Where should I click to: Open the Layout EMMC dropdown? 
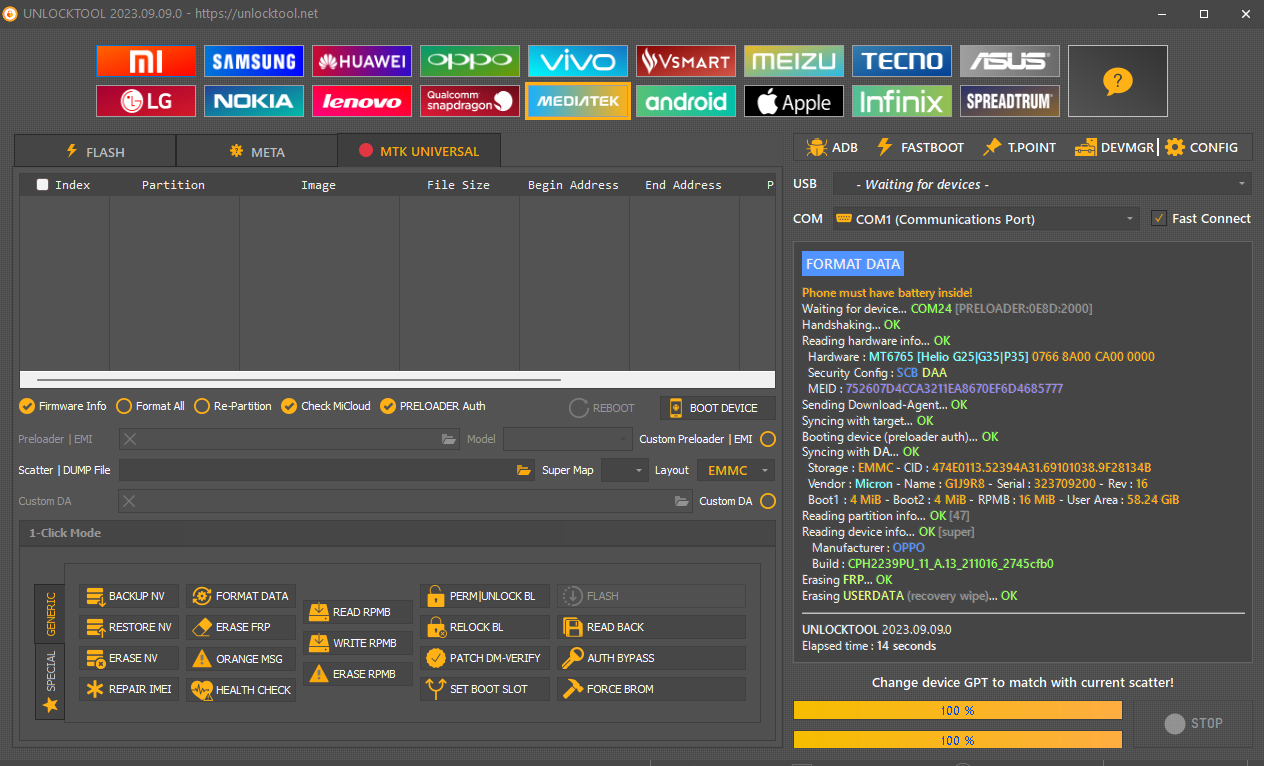click(x=736, y=470)
